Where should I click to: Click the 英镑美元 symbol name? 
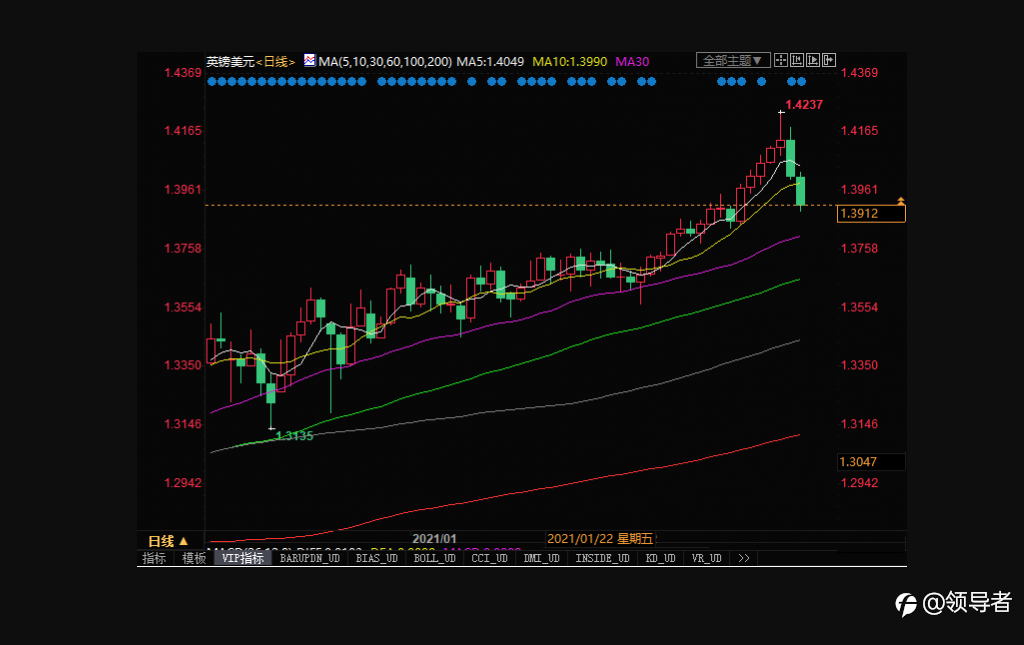(230, 61)
